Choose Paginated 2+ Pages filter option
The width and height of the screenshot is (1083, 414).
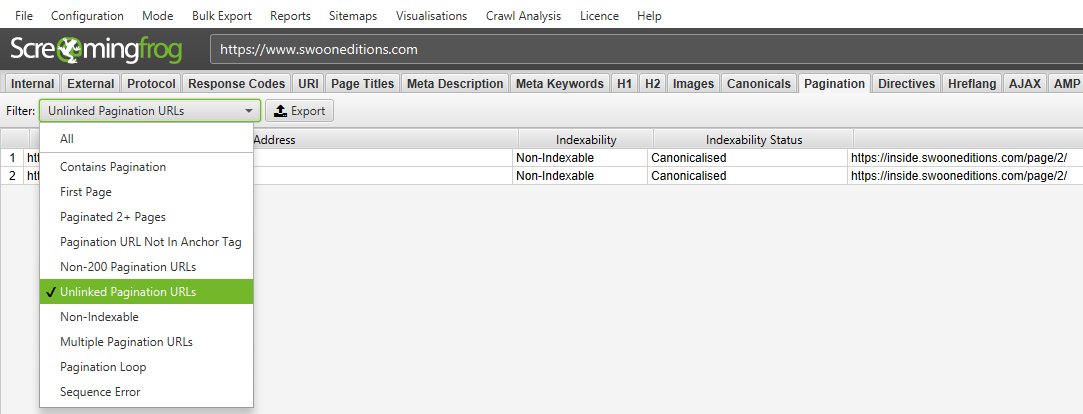146,217
